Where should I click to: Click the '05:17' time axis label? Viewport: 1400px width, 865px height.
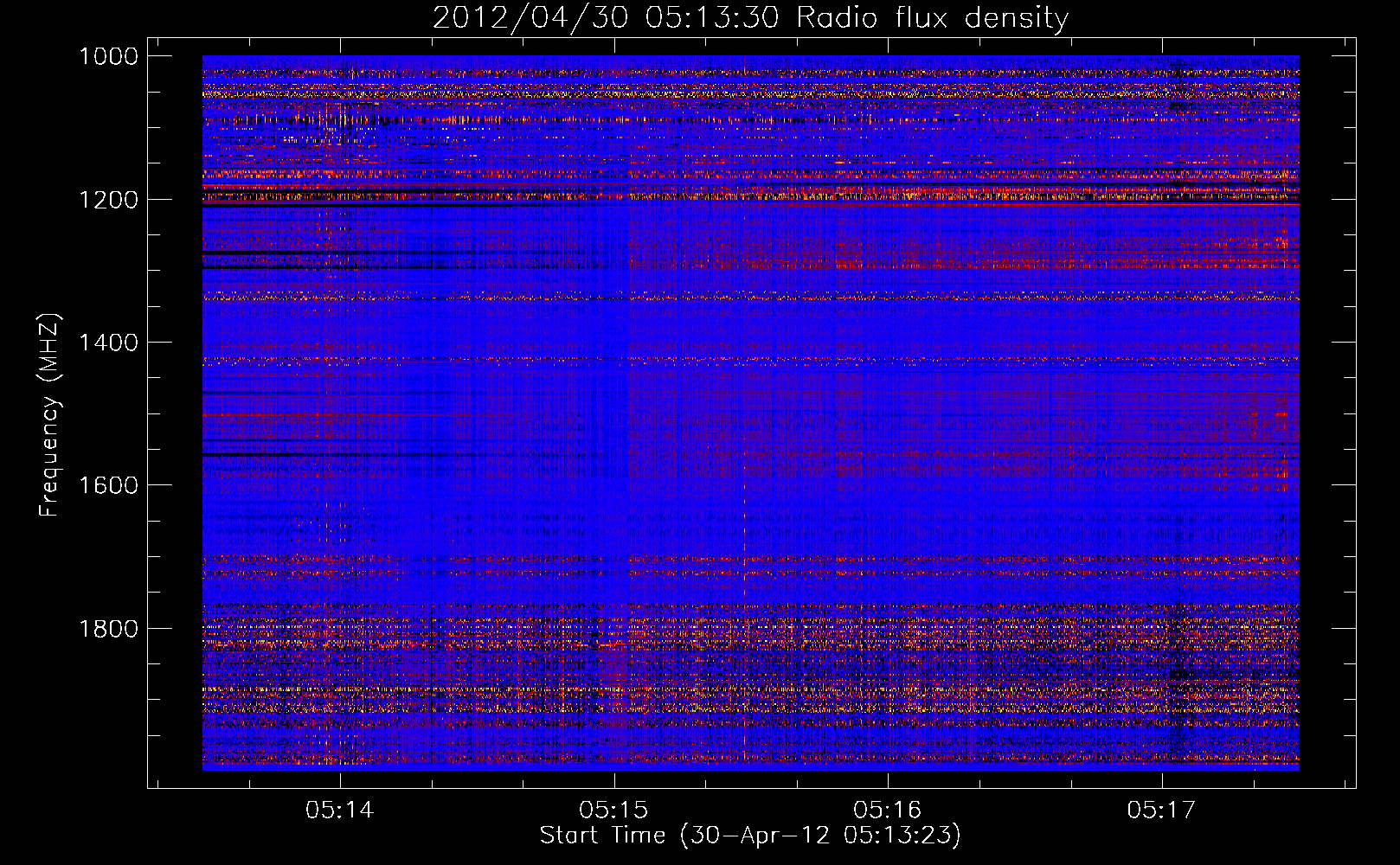pyautogui.click(x=1161, y=811)
